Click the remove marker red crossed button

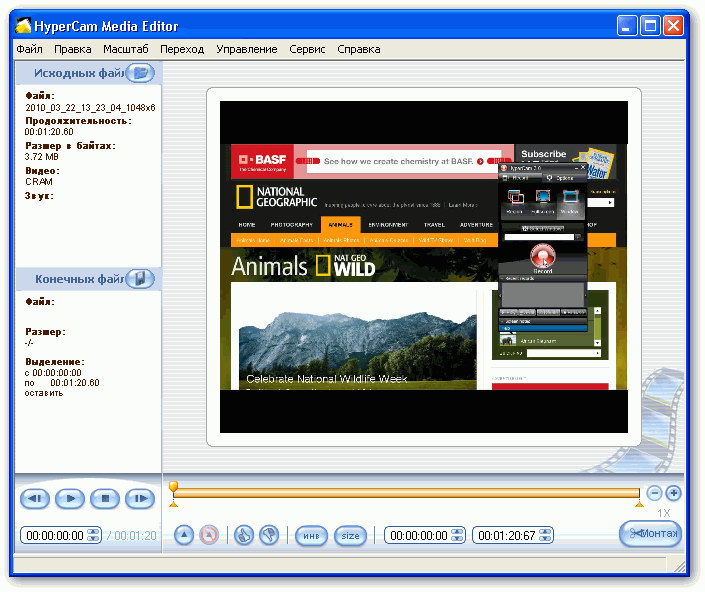point(209,535)
